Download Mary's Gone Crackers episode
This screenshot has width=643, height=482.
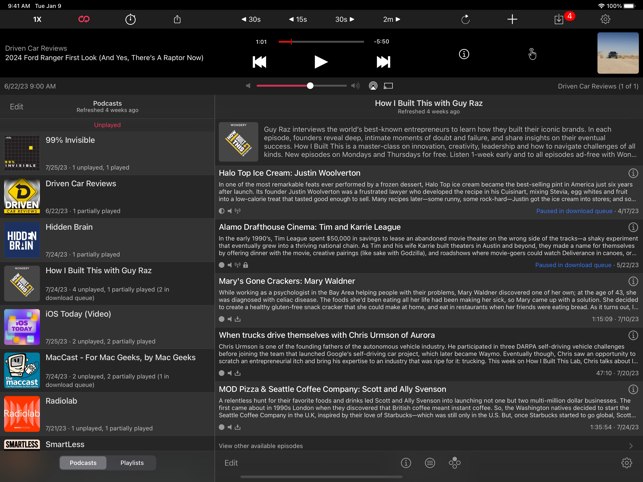(x=237, y=319)
